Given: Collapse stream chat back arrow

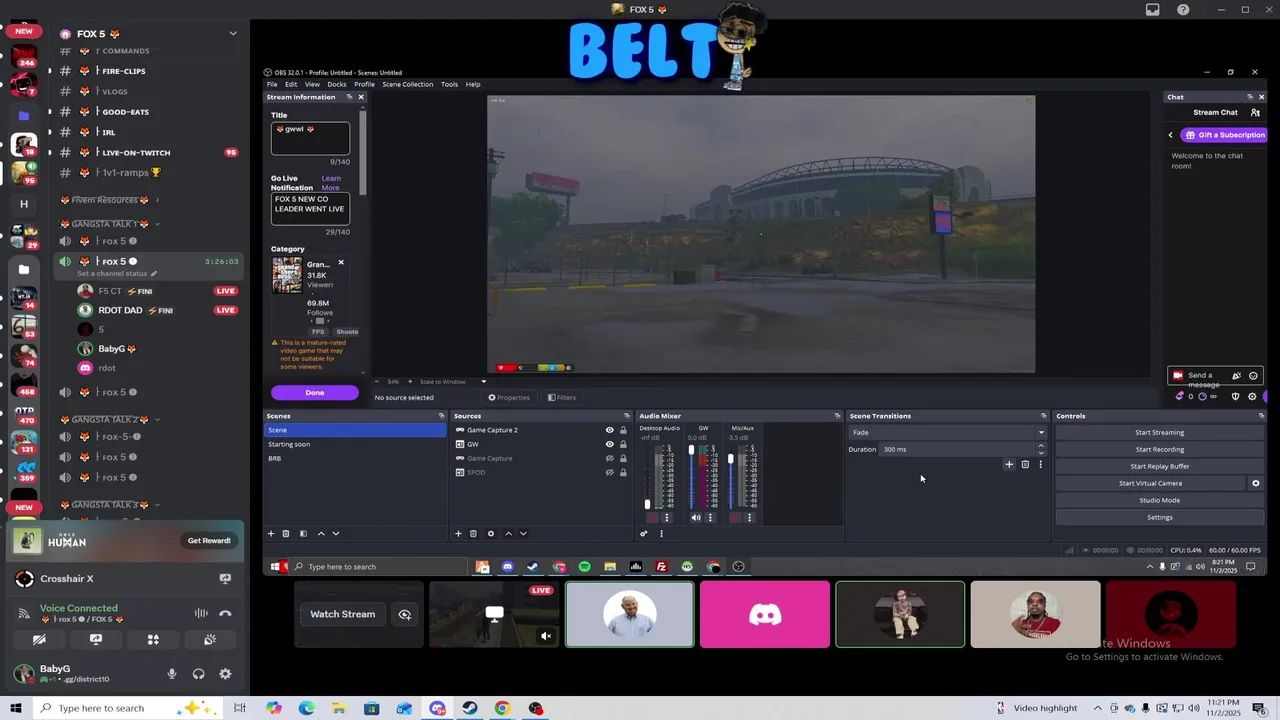Looking at the screenshot, I should [x=1171, y=135].
